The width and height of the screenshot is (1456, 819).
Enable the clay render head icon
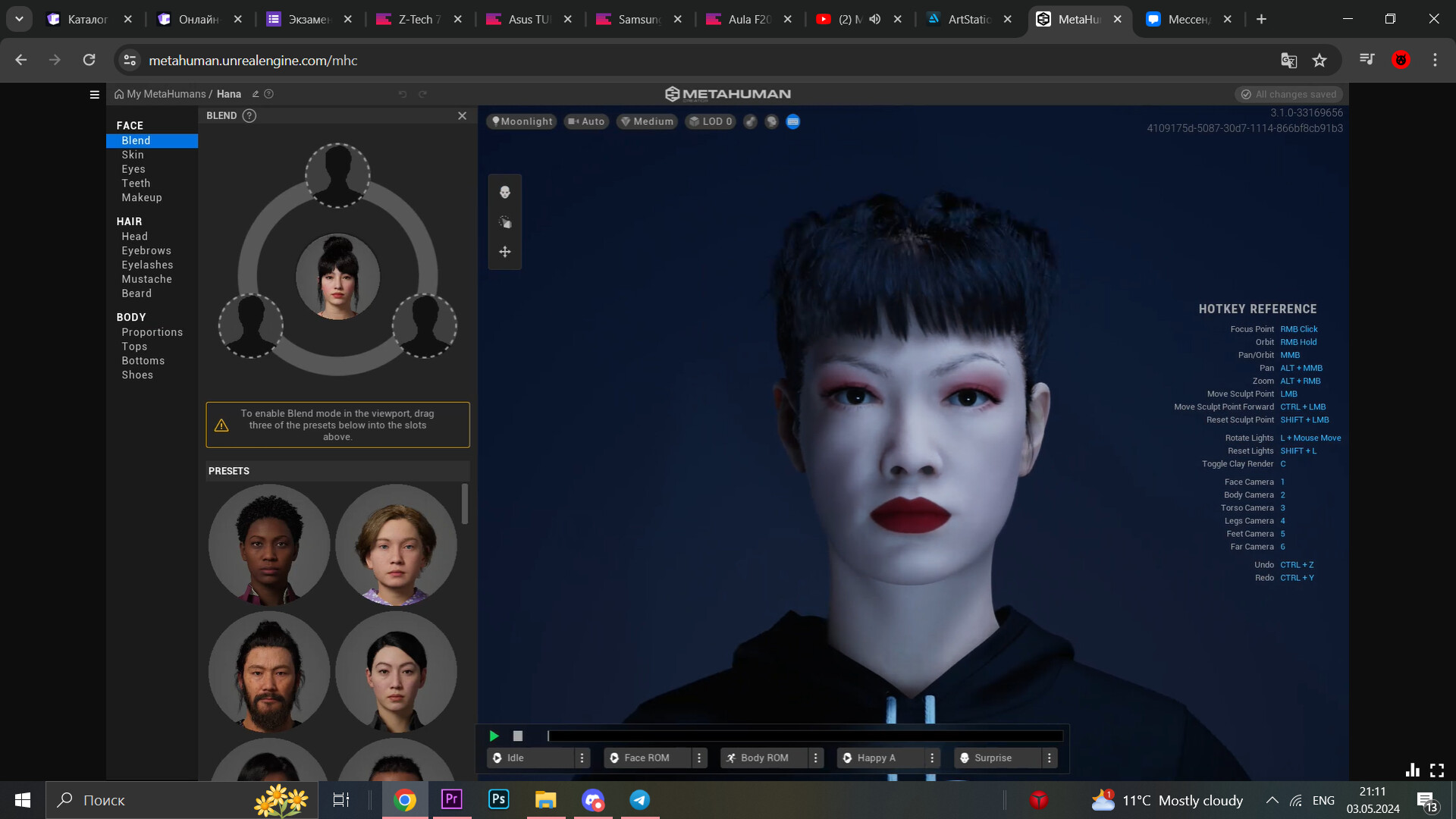772,121
